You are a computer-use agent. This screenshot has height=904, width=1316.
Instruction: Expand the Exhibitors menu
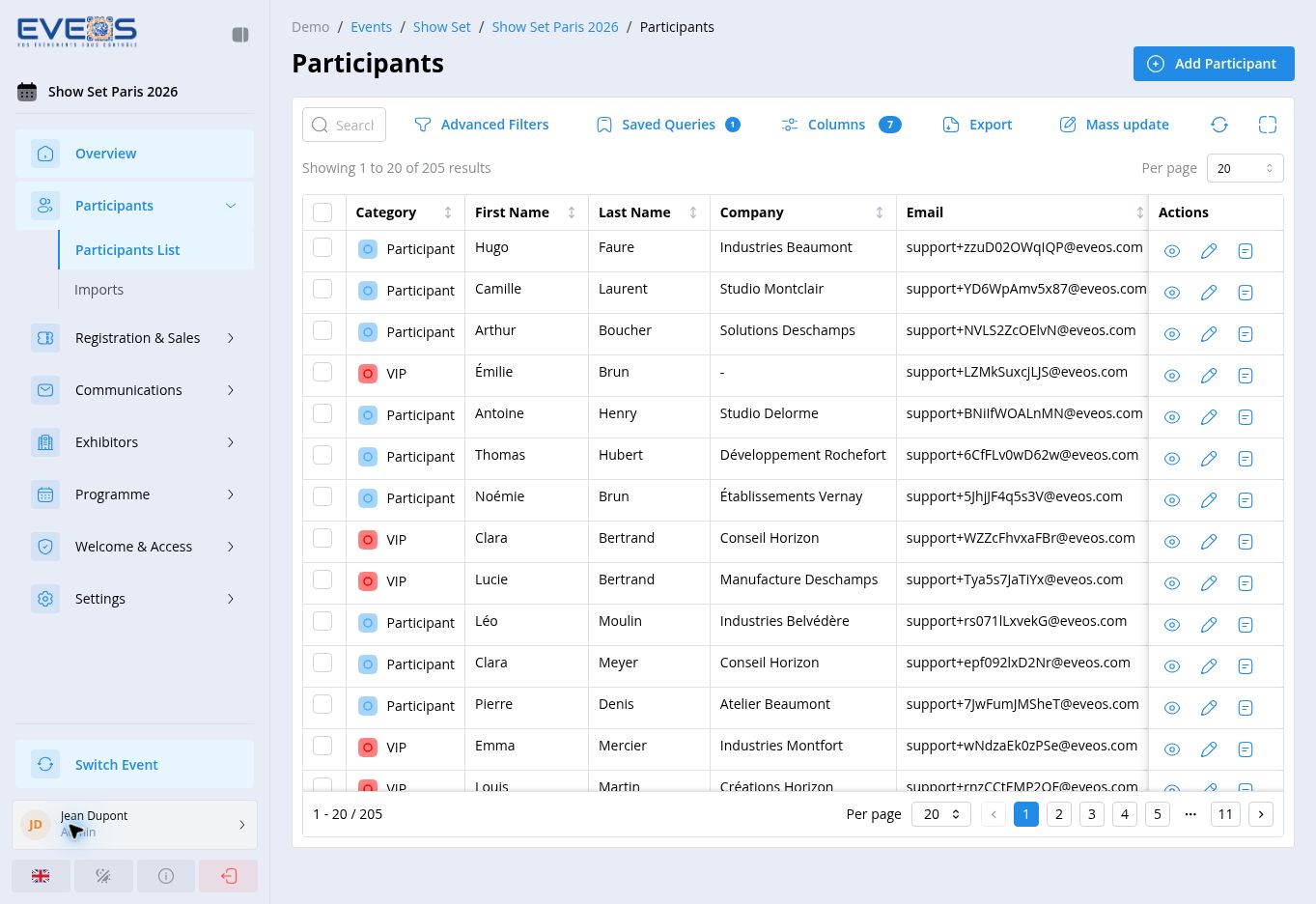point(134,442)
